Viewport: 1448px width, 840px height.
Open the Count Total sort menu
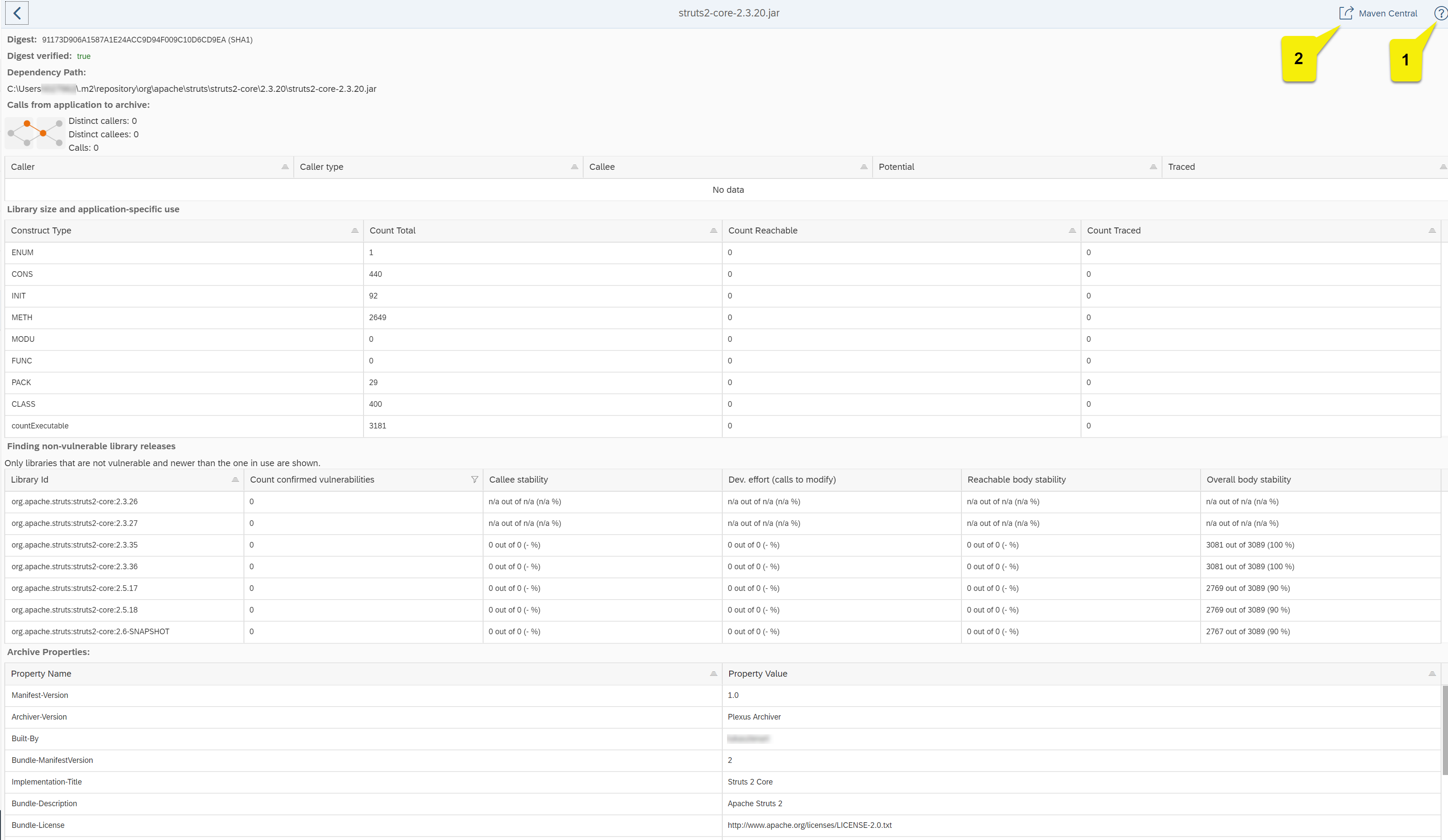(713, 230)
